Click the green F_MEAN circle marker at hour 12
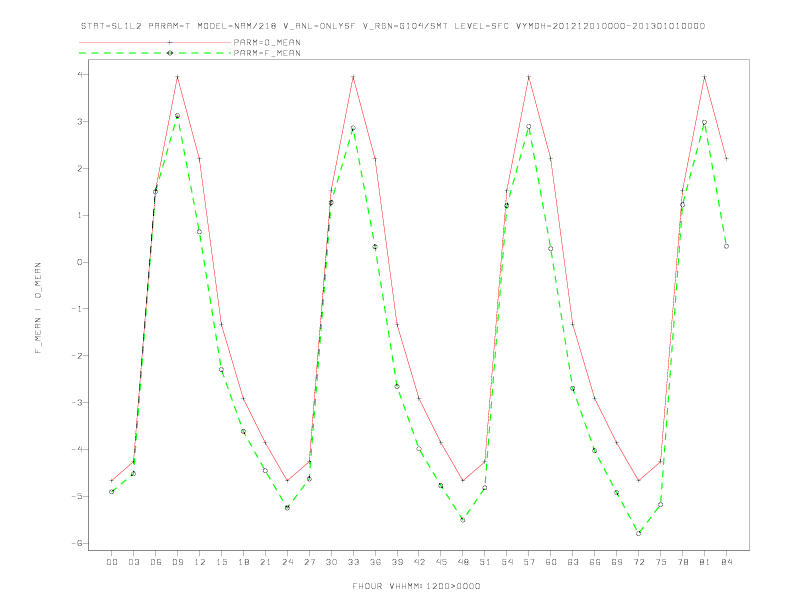The height and width of the screenshot is (612, 792). point(200,232)
